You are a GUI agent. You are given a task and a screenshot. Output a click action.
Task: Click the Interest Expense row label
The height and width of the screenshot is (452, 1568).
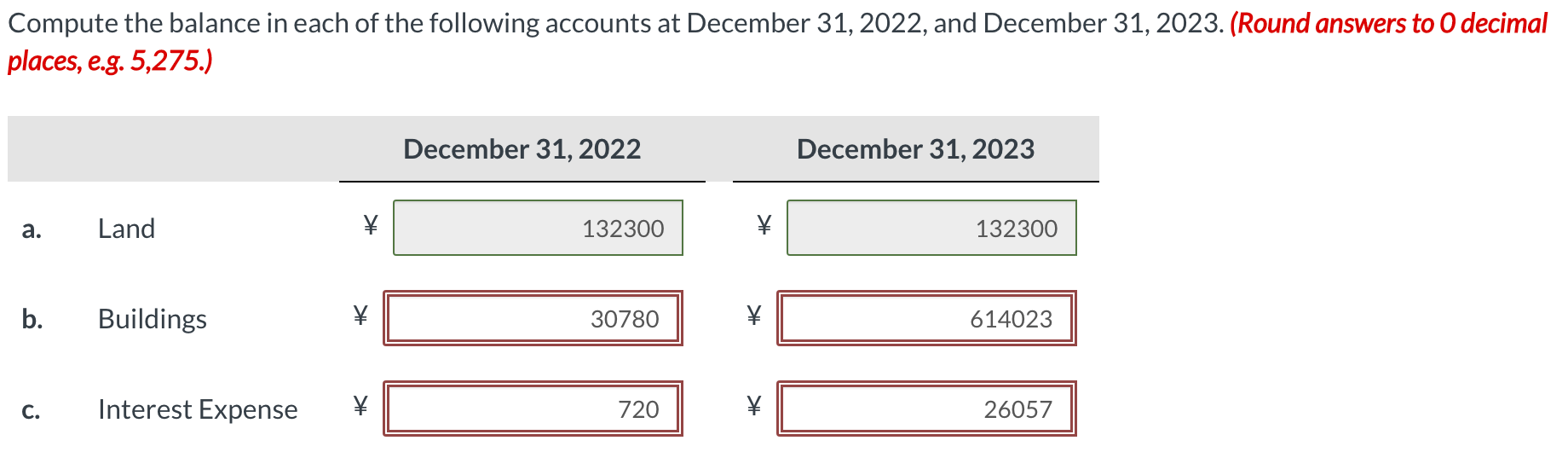(198, 409)
